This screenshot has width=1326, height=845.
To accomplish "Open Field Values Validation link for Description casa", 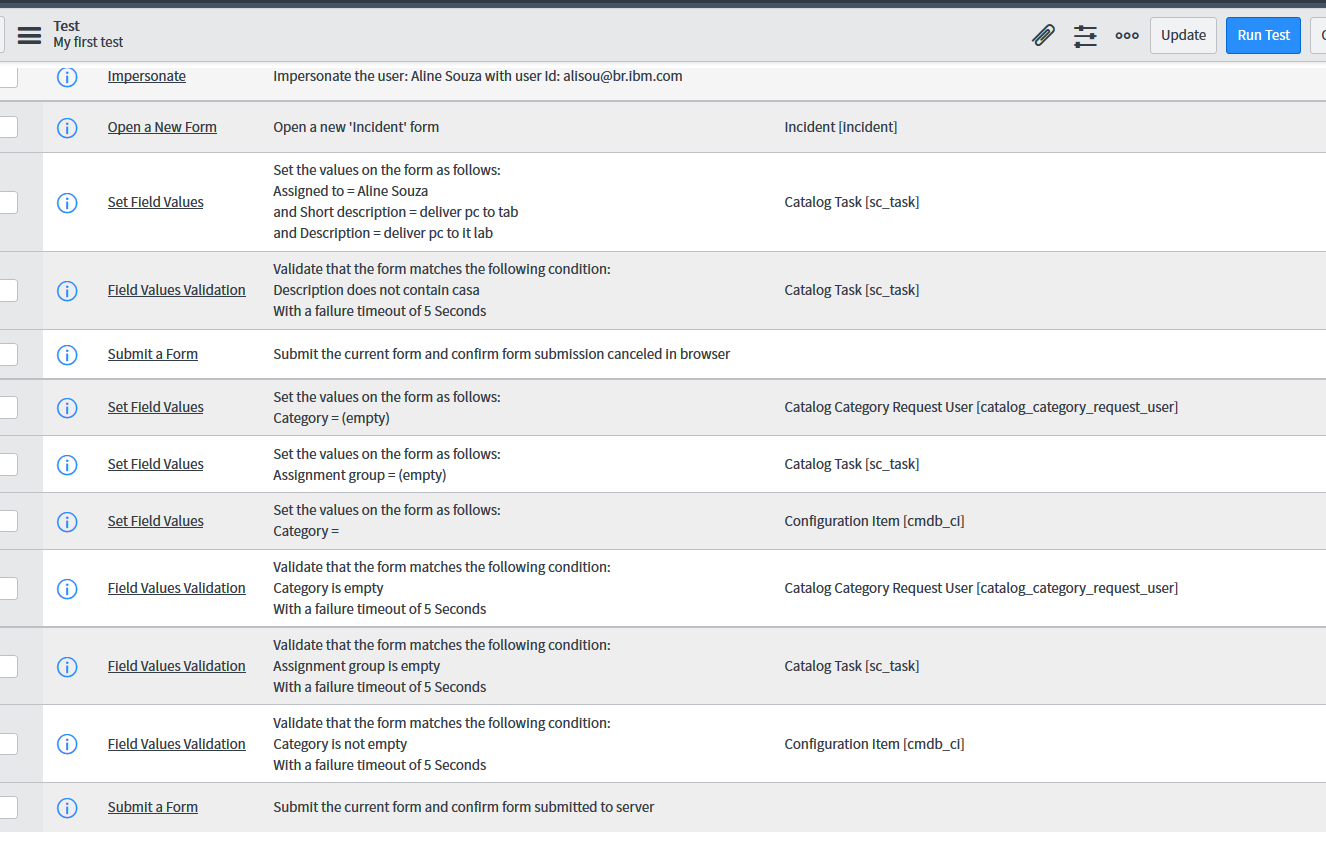I will tap(177, 290).
